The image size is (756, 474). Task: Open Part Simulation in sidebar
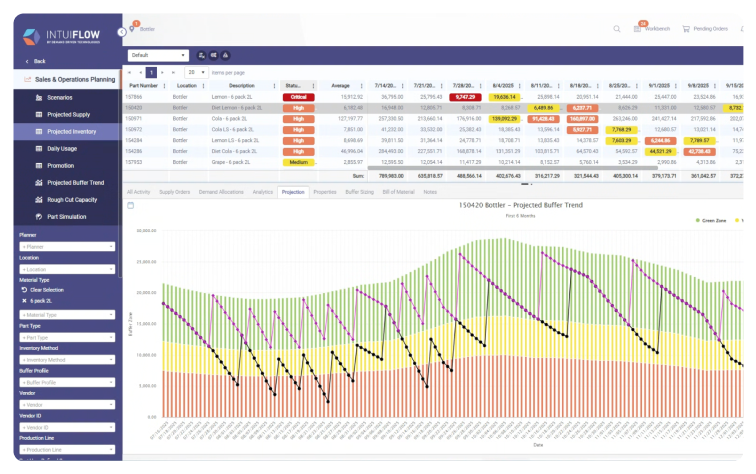coord(67,217)
